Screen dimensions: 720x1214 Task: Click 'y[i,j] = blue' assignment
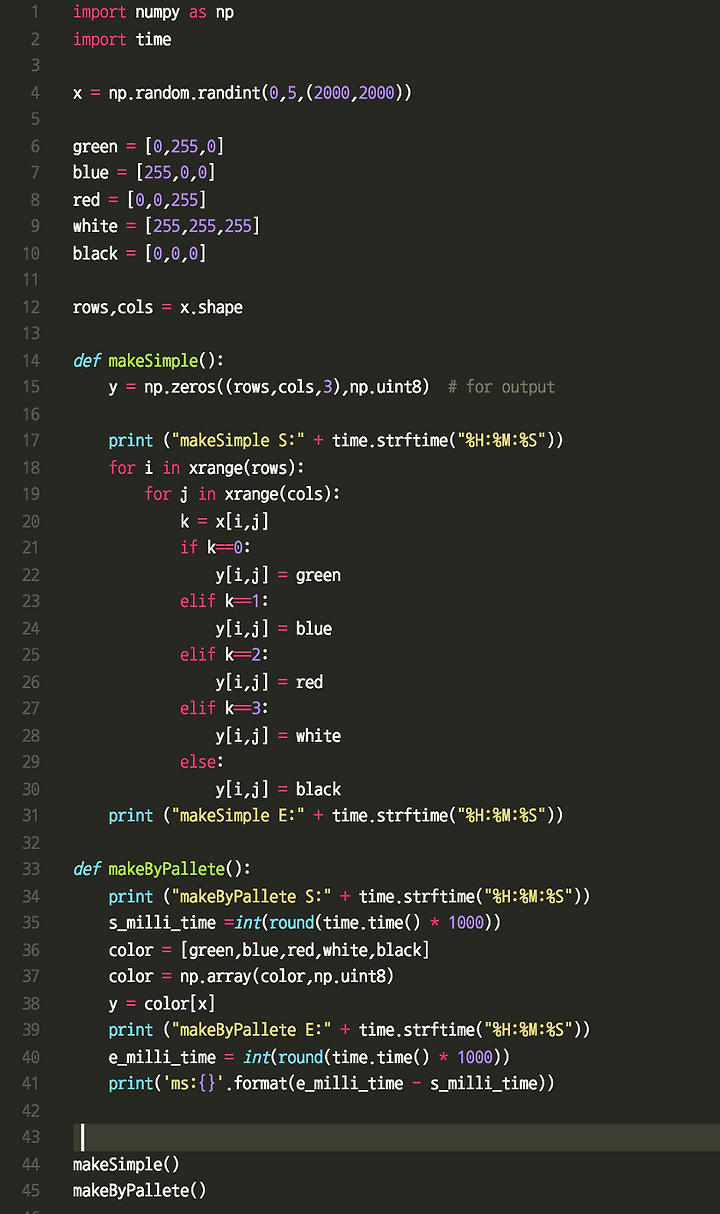coord(274,628)
